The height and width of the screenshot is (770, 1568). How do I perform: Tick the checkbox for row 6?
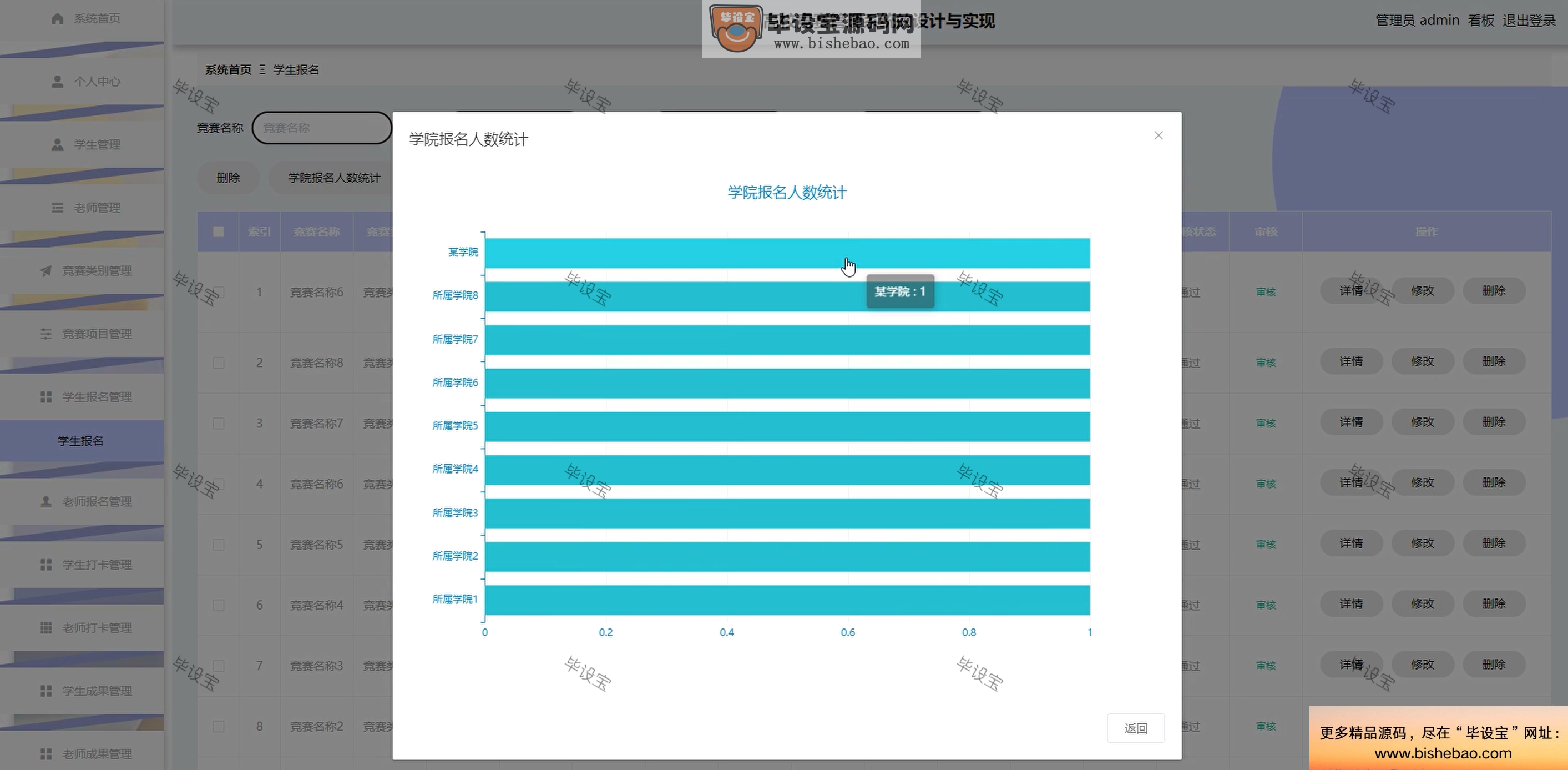[x=219, y=605]
